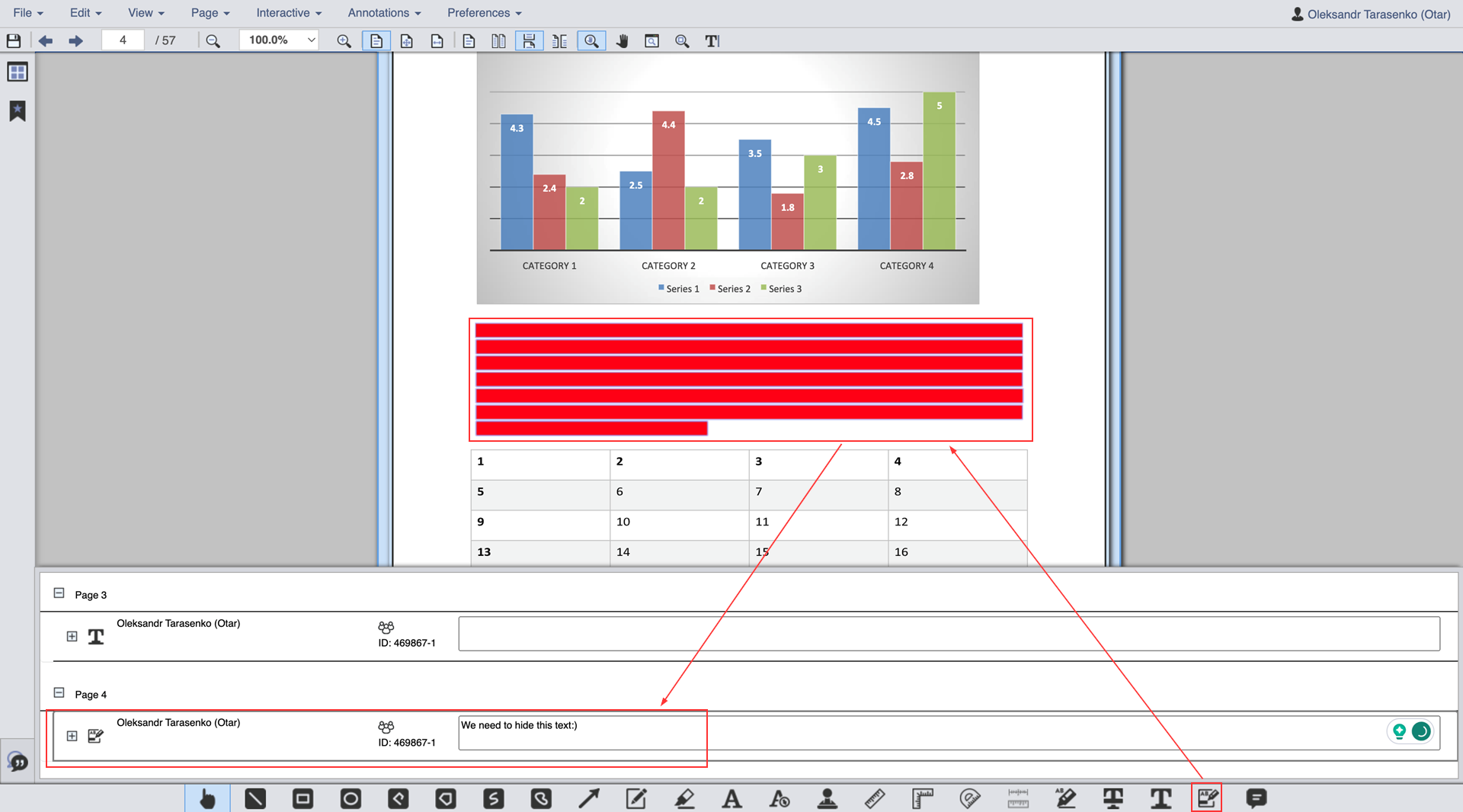Go to the next page

(75, 41)
